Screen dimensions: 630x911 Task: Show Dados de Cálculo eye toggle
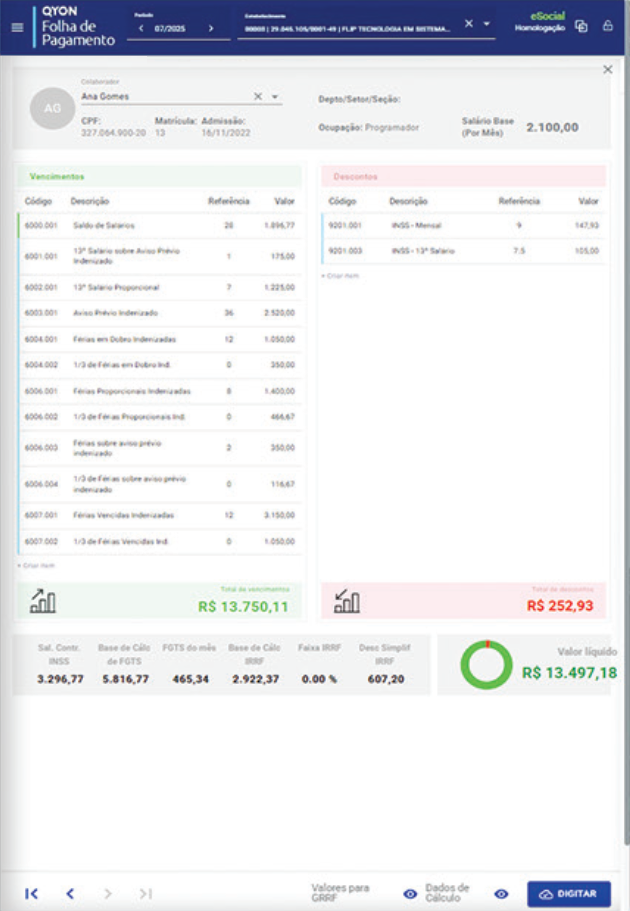pyautogui.click(x=501, y=894)
